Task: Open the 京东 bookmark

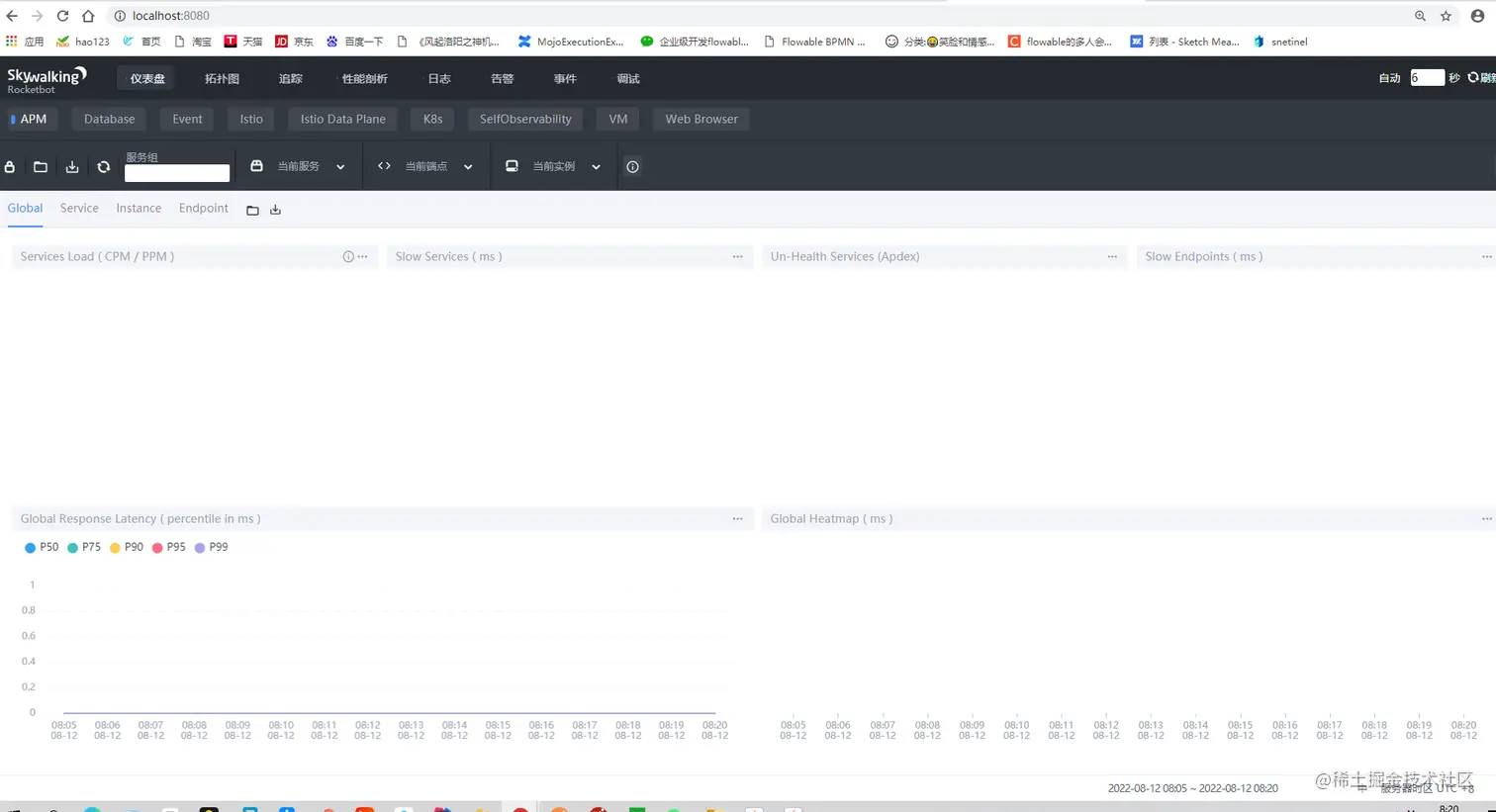Action: [294, 42]
